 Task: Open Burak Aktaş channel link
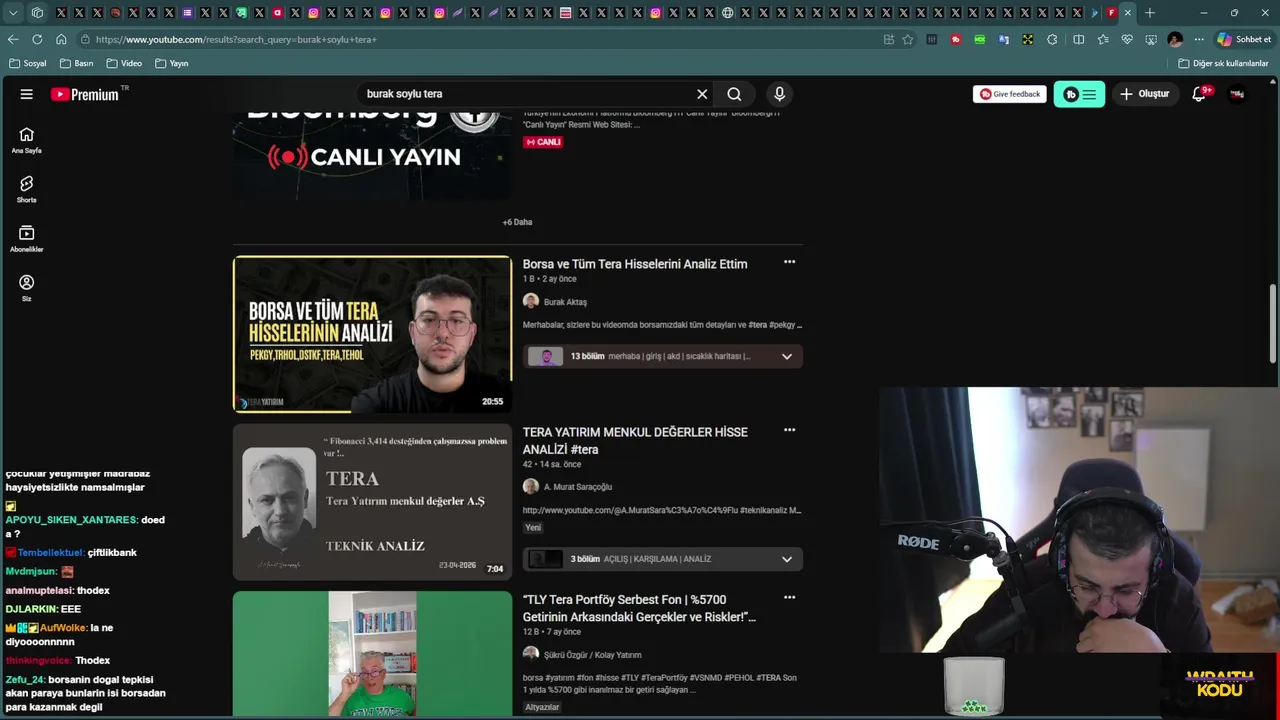click(565, 302)
